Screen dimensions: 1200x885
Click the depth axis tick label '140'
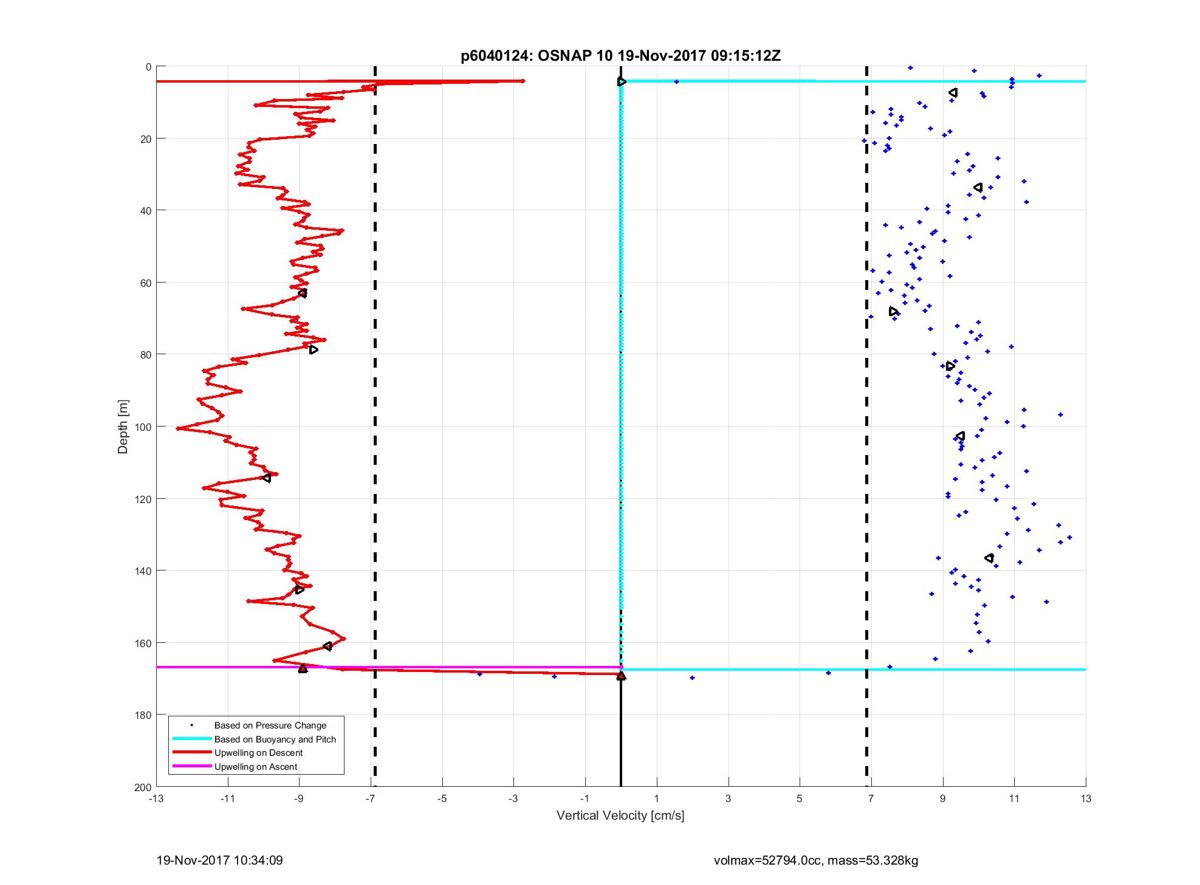(143, 571)
